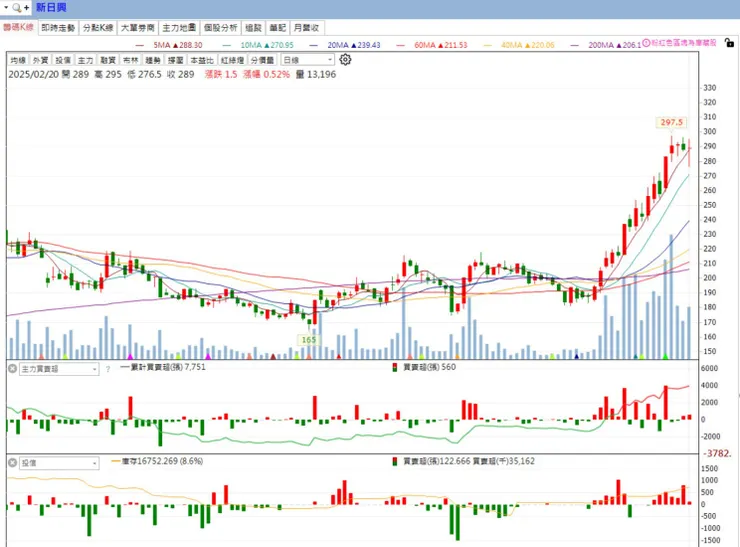The width and height of the screenshot is (740, 547).
Task: Click the 2025/02/20 date text
Action: [34, 75]
